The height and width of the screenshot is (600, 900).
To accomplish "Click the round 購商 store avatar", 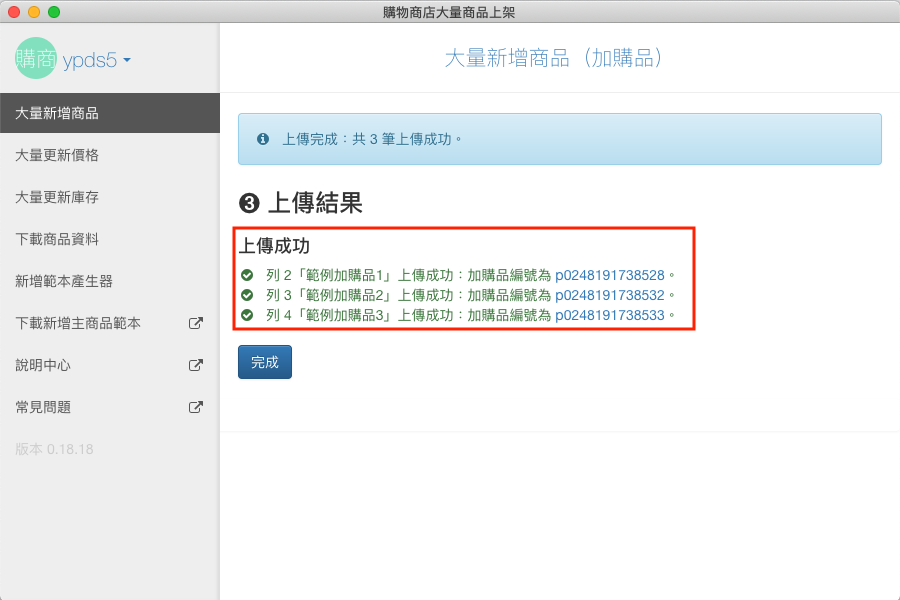I will pos(36,58).
